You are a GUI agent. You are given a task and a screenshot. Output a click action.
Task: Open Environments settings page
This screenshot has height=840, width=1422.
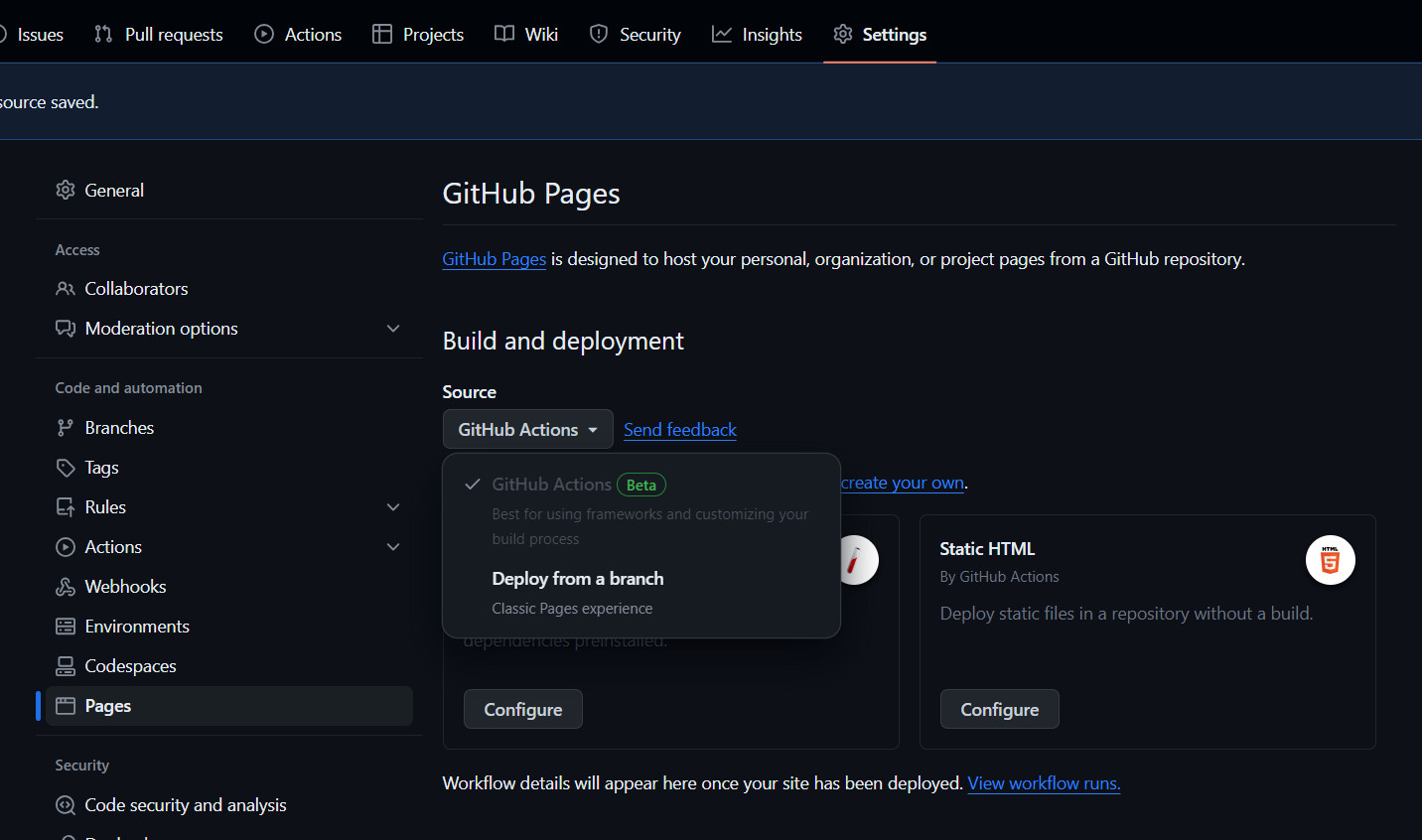[229, 627]
